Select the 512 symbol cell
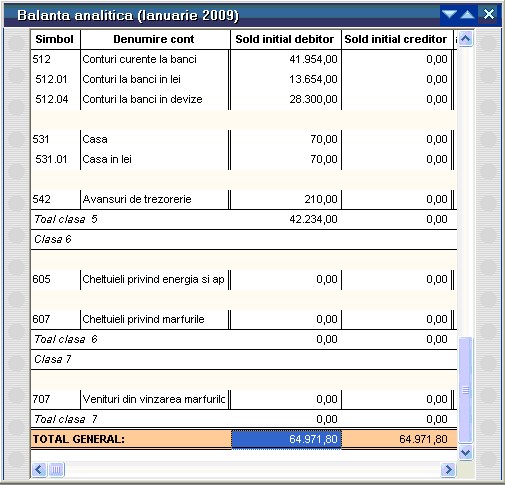The image size is (505, 485). pyautogui.click(x=55, y=59)
